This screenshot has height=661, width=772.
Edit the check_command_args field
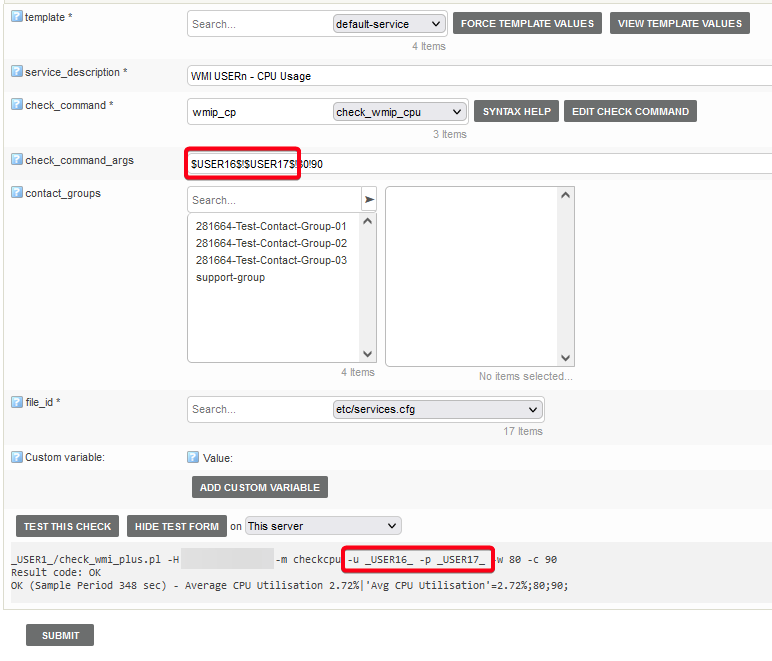click(x=480, y=163)
